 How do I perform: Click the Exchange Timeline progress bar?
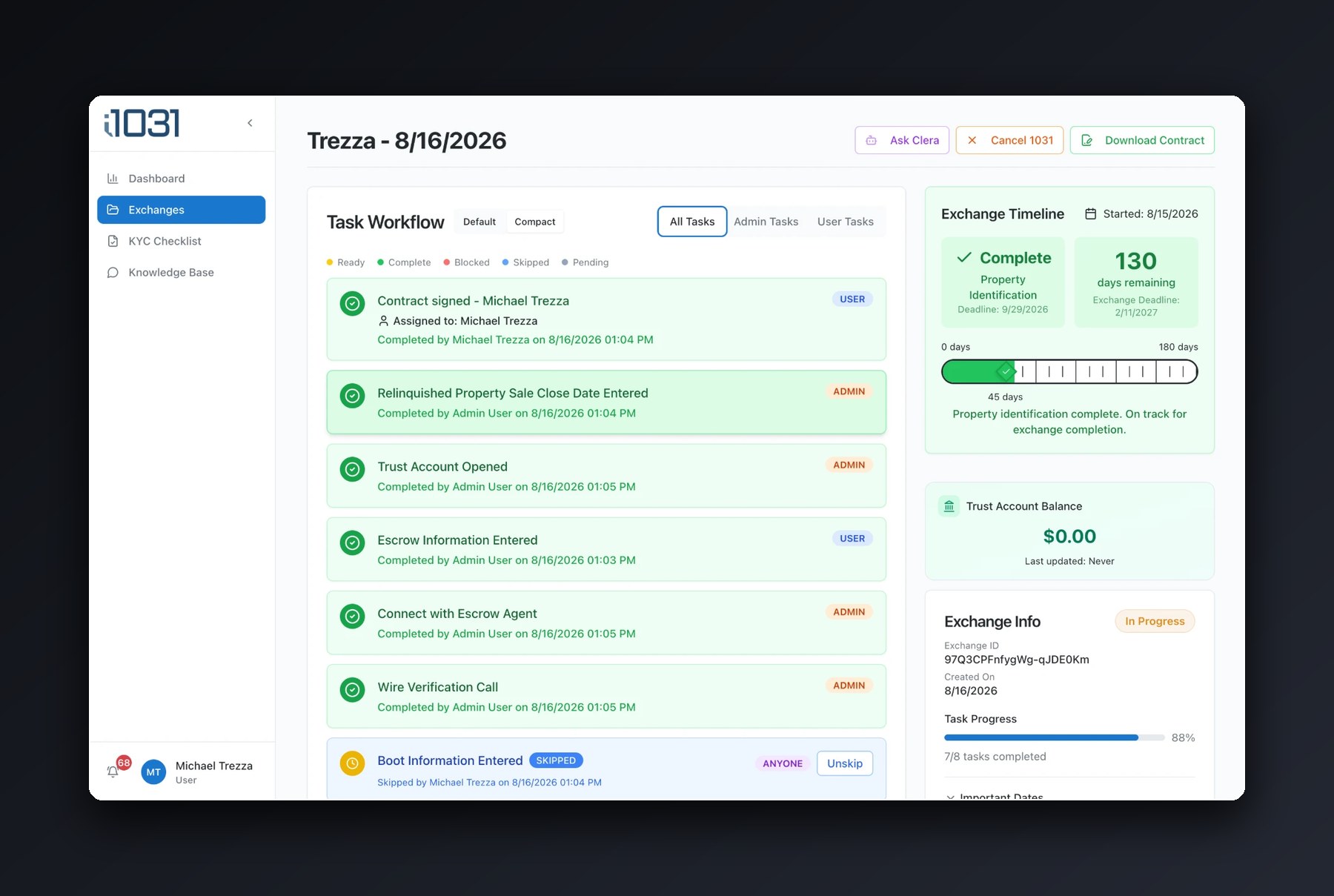[x=1069, y=371]
